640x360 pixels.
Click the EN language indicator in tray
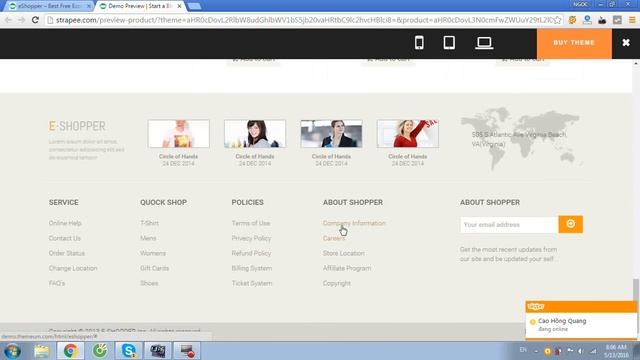[x=523, y=350]
